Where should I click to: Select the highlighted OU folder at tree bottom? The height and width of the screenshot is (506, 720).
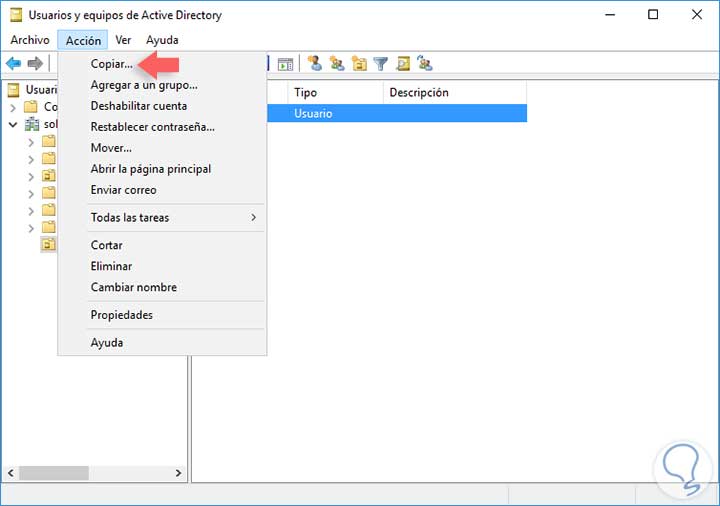point(49,244)
